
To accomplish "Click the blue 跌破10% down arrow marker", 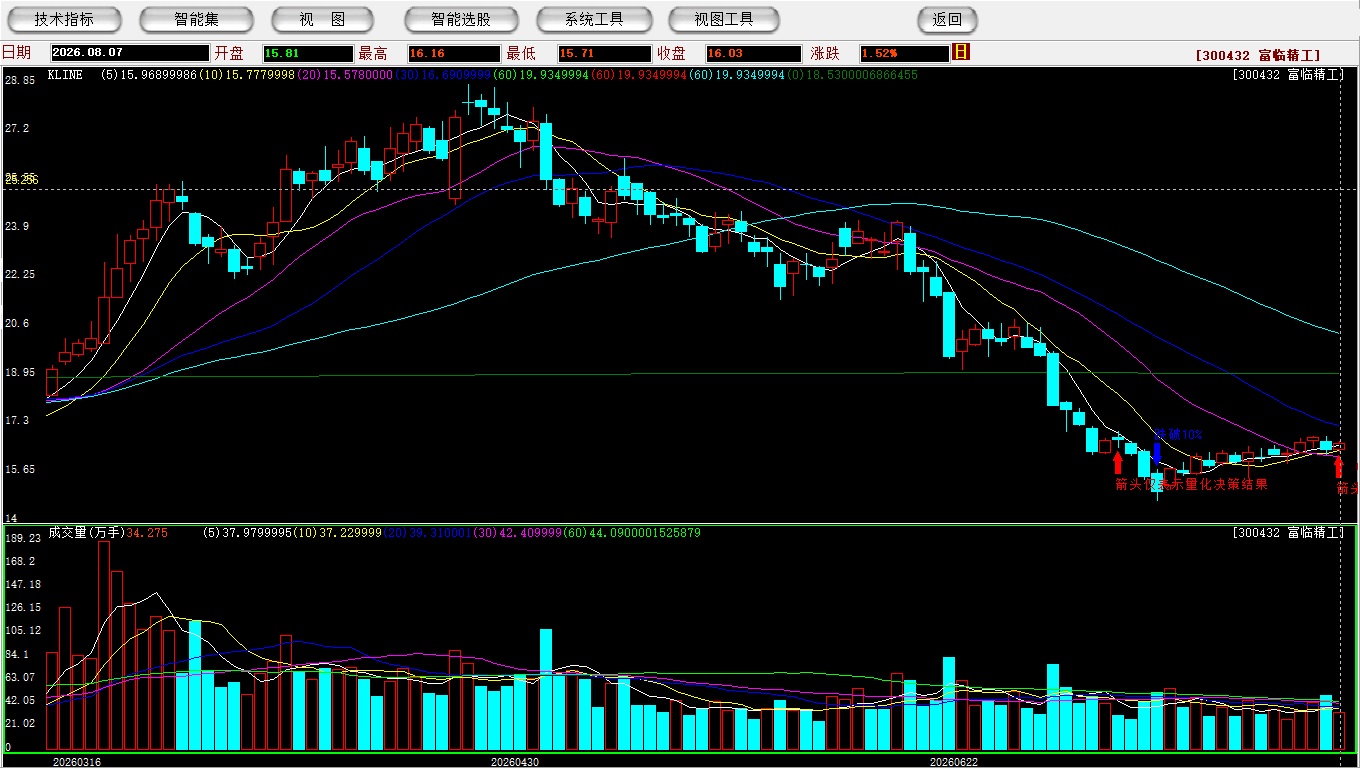I will pos(1157,452).
